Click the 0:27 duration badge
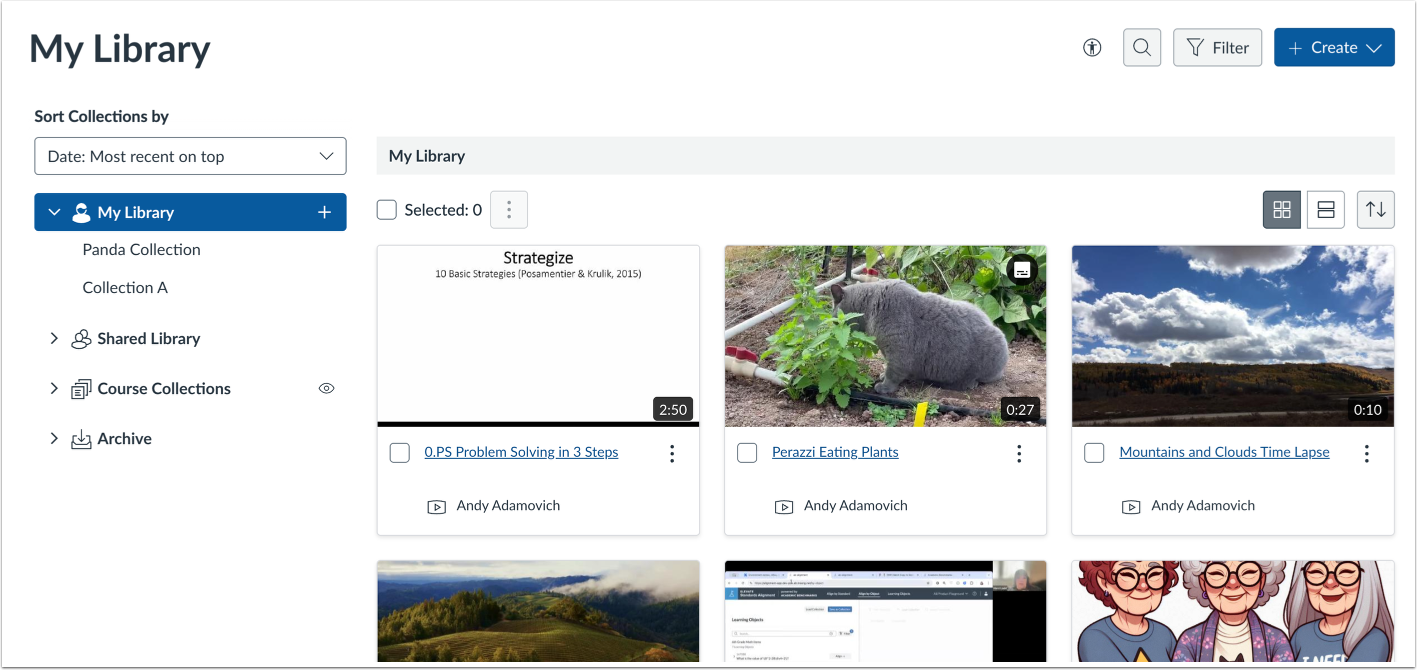 (x=1020, y=409)
